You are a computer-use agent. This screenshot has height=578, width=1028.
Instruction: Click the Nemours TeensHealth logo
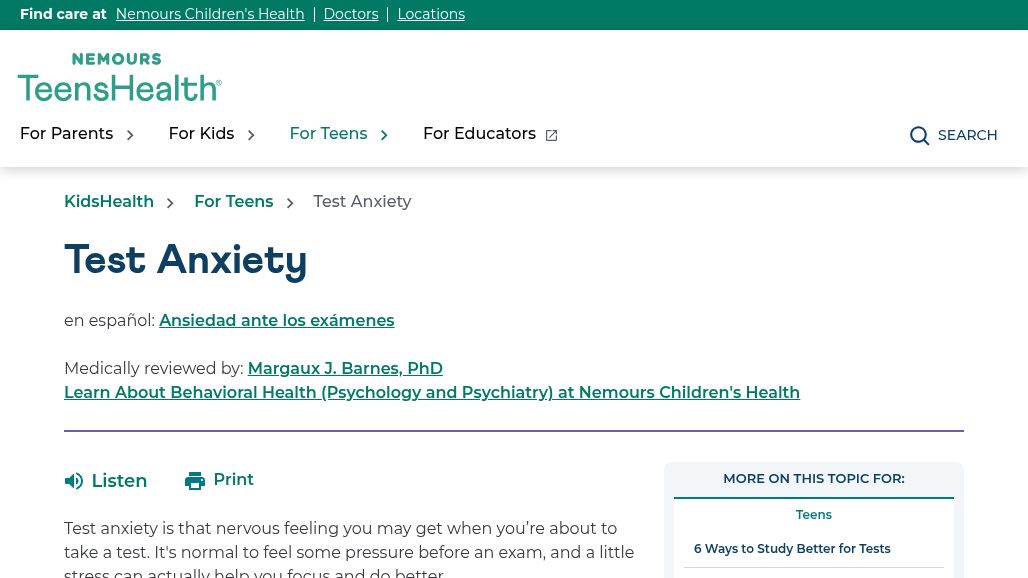click(119, 78)
